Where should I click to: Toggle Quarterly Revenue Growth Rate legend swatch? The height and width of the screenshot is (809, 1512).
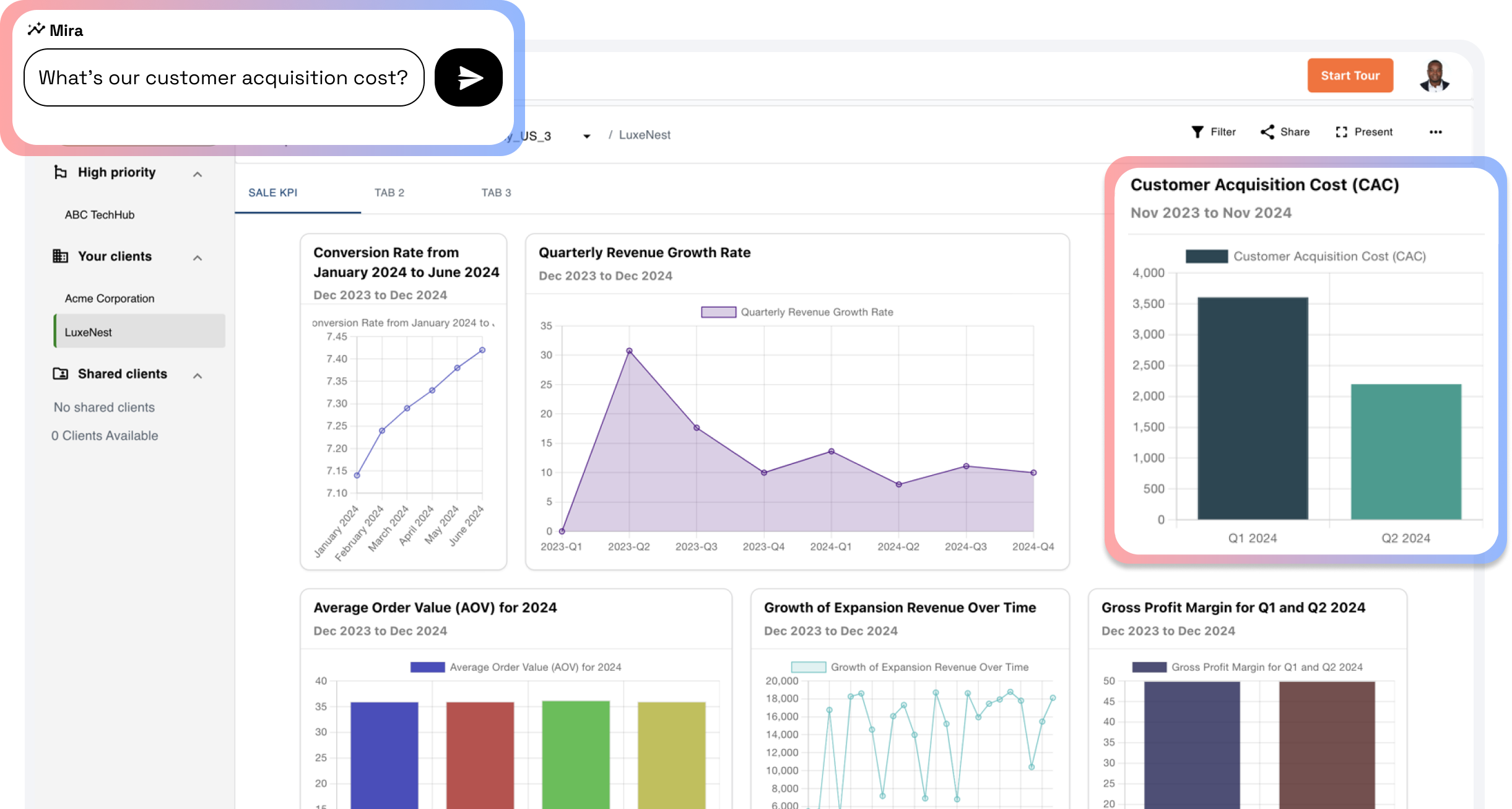tap(718, 312)
